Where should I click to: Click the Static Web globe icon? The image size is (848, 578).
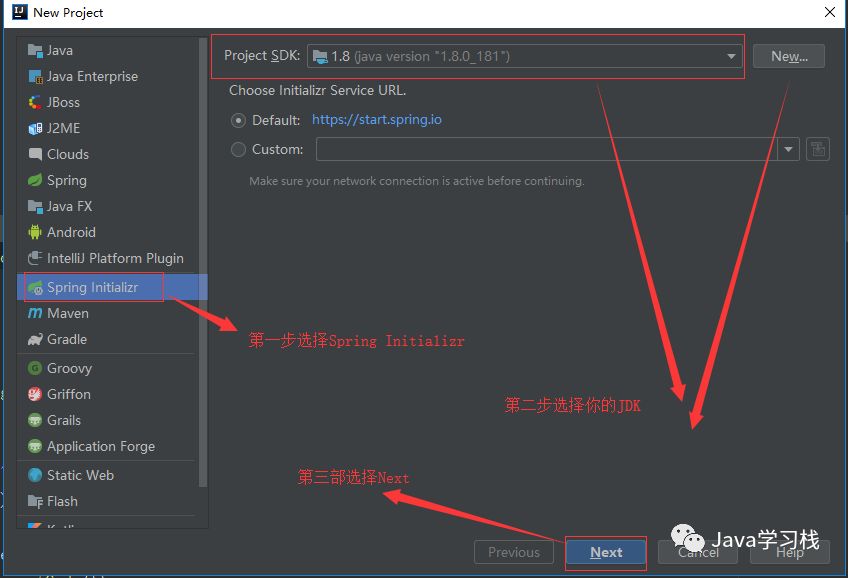click(35, 476)
